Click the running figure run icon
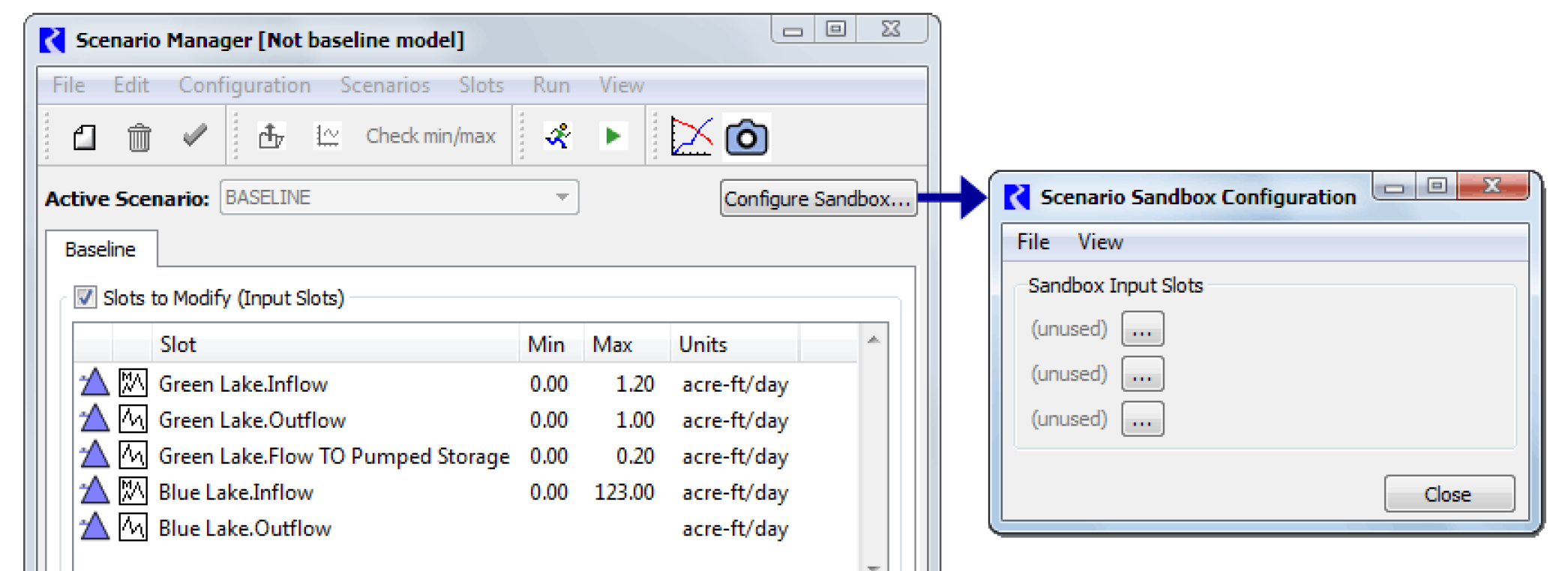Image resolution: width=1568 pixels, height=571 pixels. pos(558,136)
